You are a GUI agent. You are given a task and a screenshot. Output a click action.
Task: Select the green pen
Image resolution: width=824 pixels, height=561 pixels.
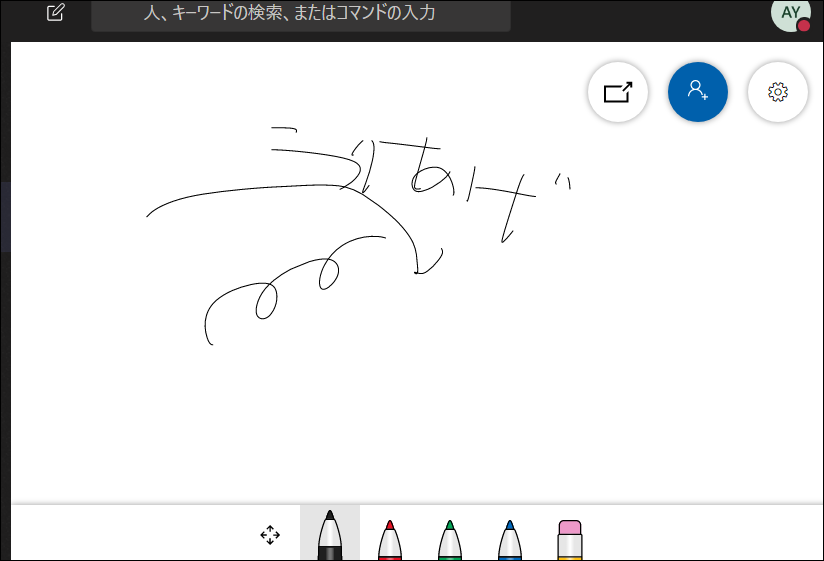(x=449, y=539)
